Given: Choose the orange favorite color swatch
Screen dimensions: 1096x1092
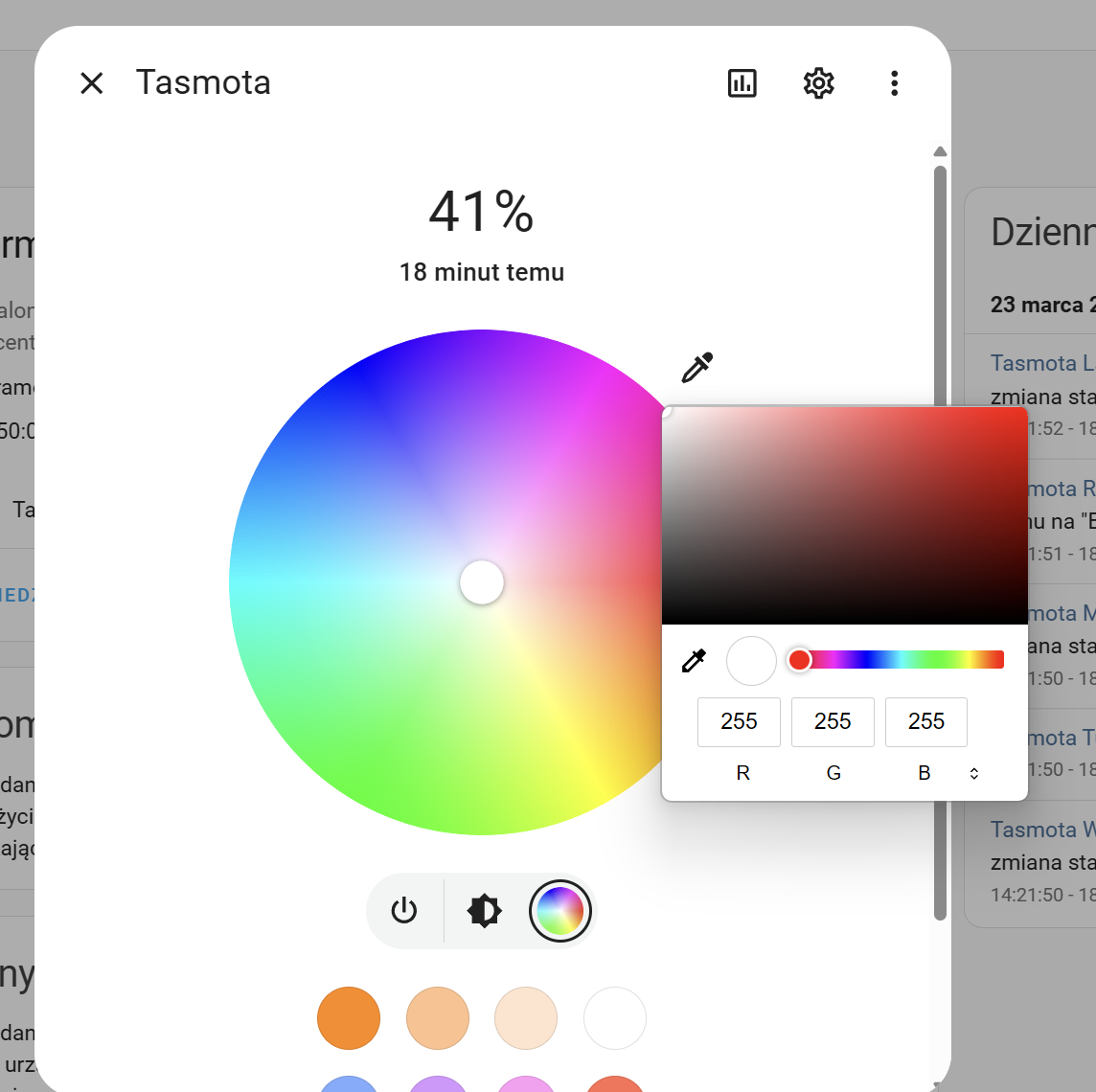Looking at the screenshot, I should pyautogui.click(x=349, y=1018).
